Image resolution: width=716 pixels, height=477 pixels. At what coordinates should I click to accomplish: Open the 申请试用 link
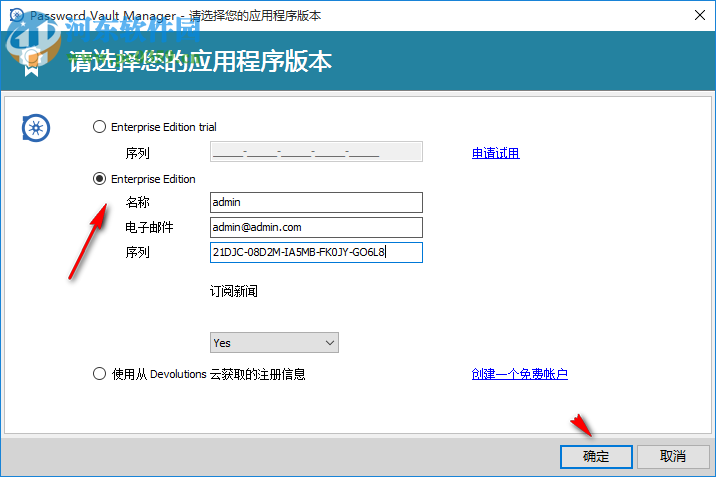point(495,153)
